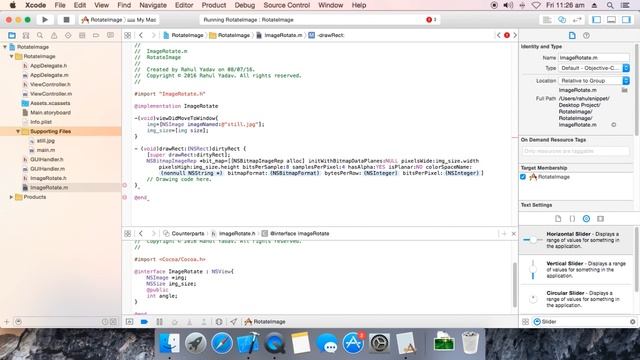Pause program execution in debug bar
Image resolution: width=640 pixels, height=360 pixels.
[x=160, y=322]
